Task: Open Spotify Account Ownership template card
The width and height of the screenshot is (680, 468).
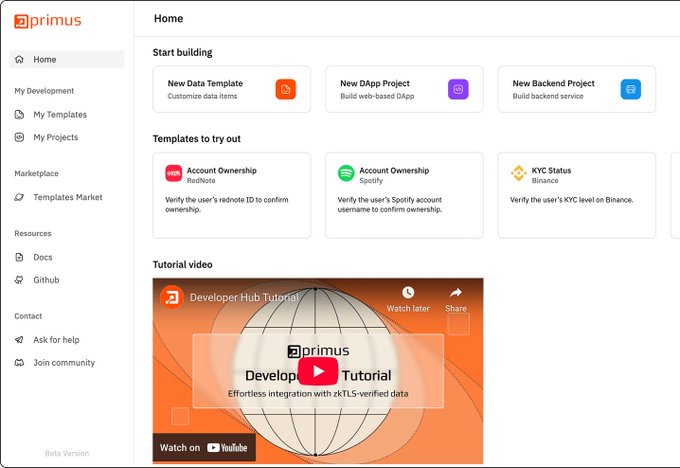Action: point(404,195)
